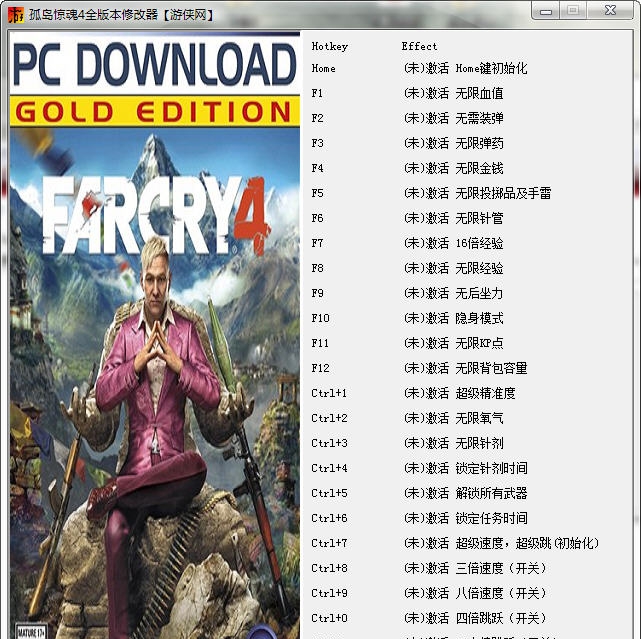Click the 'Hotkey' column header text
641x639 pixels.
pyautogui.click(x=329, y=47)
